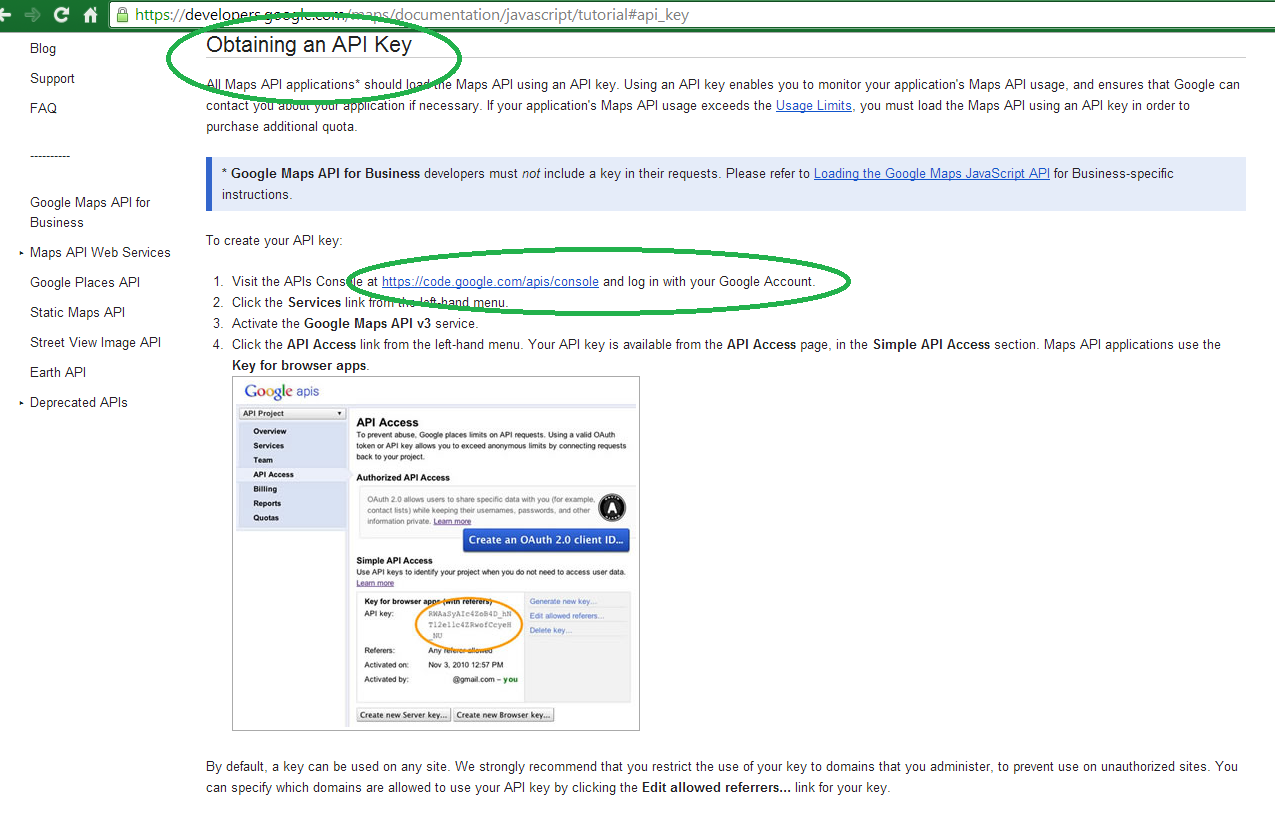
Task: Click "Activate the Google Maps API v3 service" step
Action: point(355,323)
